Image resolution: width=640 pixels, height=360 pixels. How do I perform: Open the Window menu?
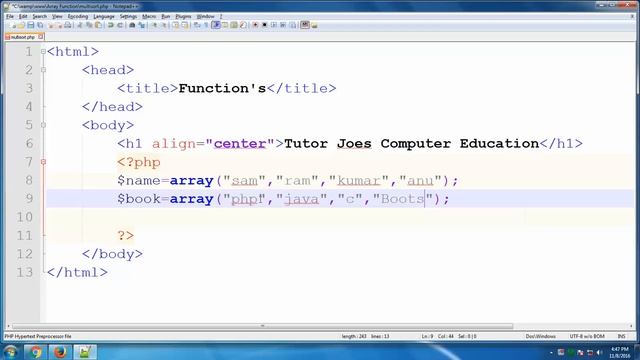pyautogui.click(x=205, y=16)
